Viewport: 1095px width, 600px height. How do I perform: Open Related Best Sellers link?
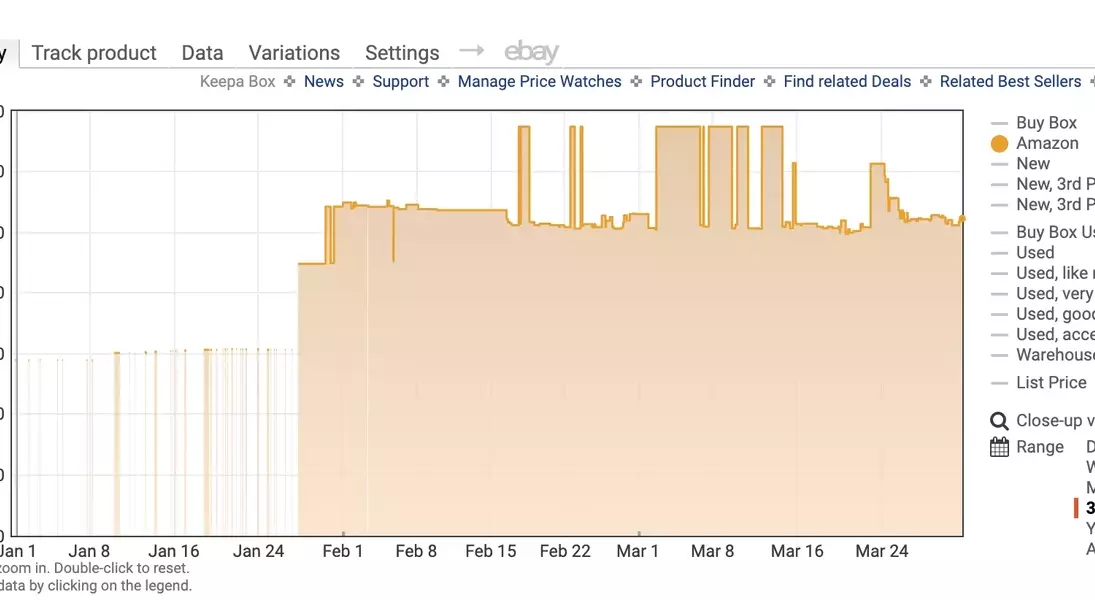1010,82
